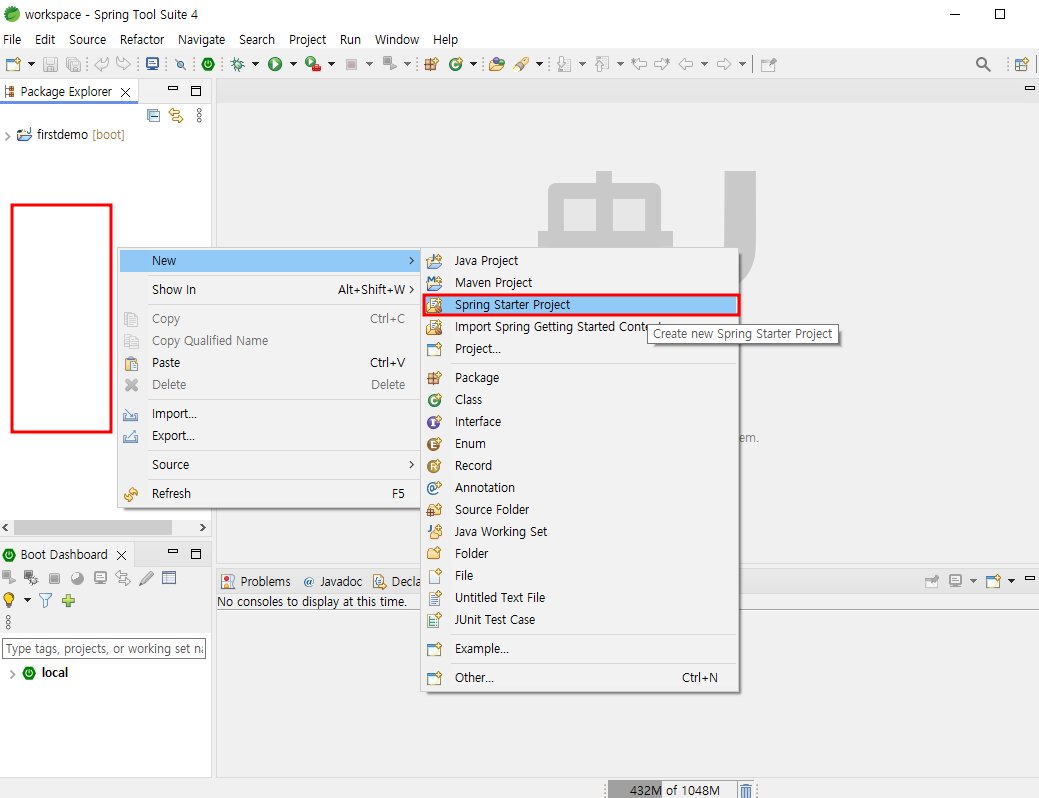Viewport: 1039px width, 798px height.
Task: Switch to the Problems tab
Action: pos(256,581)
